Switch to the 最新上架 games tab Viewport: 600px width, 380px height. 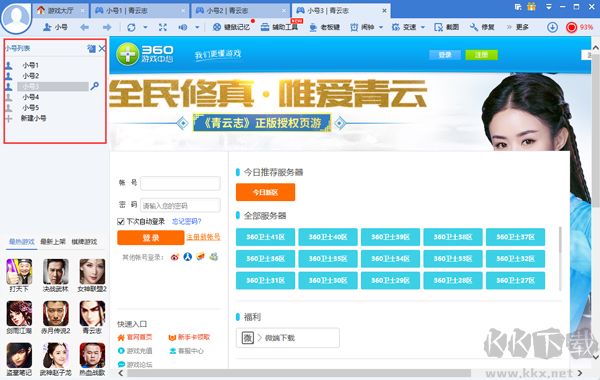[x=53, y=241]
